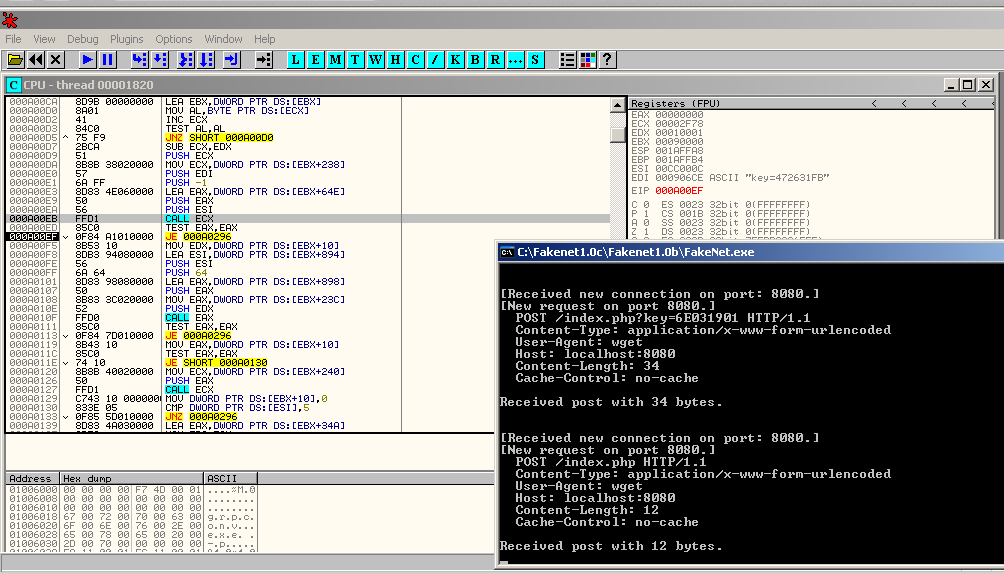Open the Call stack with the K button
This screenshot has width=1004, height=574.
point(455,60)
